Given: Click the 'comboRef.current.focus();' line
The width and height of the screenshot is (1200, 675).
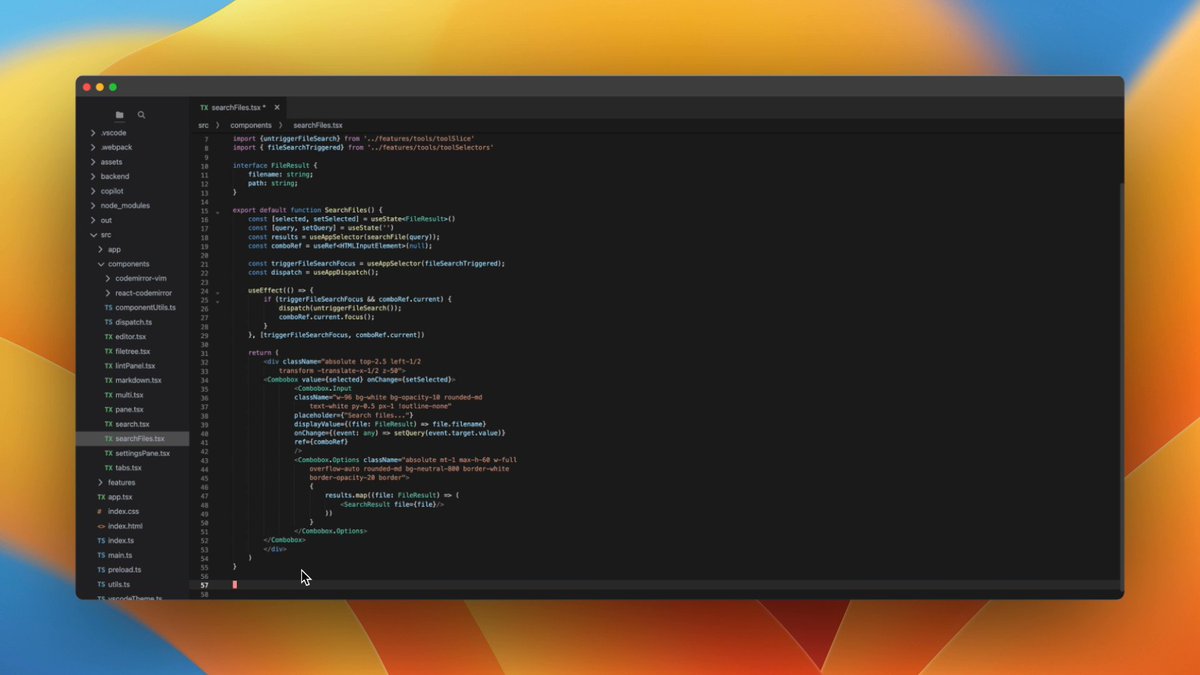Looking at the screenshot, I should coord(329,317).
